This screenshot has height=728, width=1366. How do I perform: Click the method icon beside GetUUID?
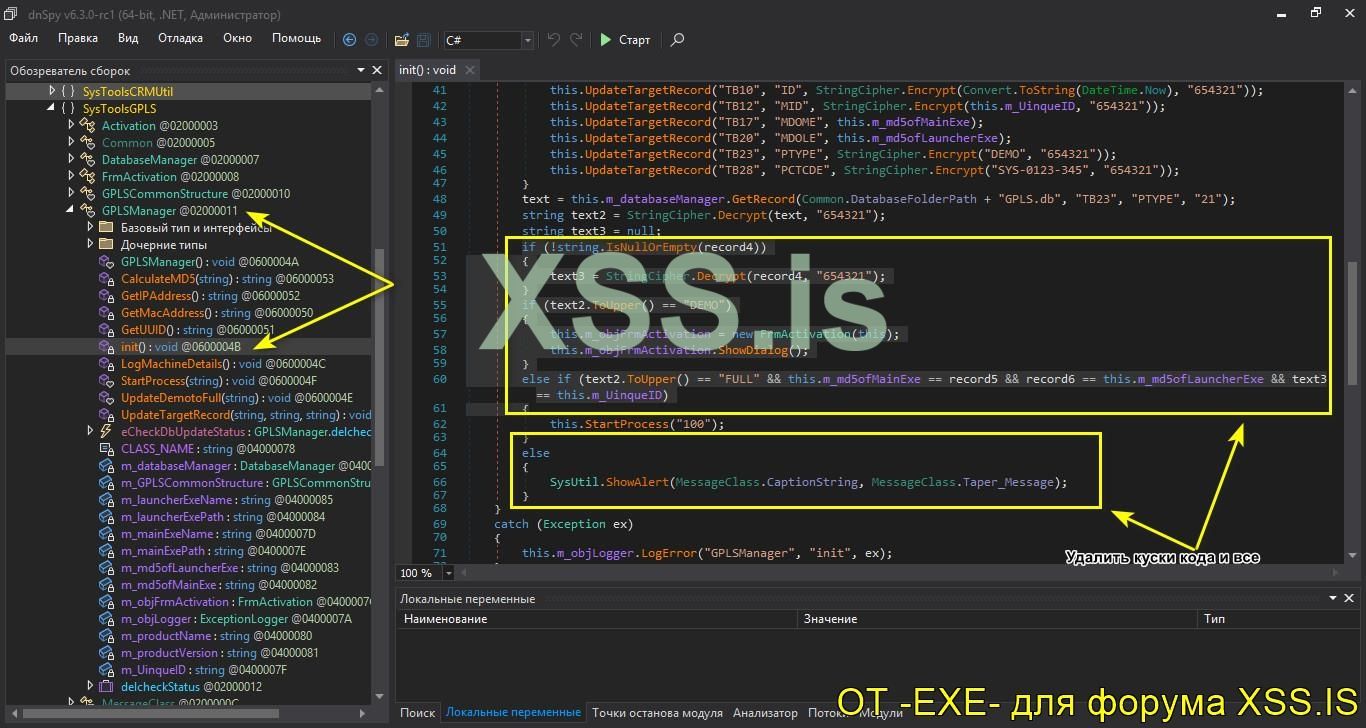tap(107, 329)
